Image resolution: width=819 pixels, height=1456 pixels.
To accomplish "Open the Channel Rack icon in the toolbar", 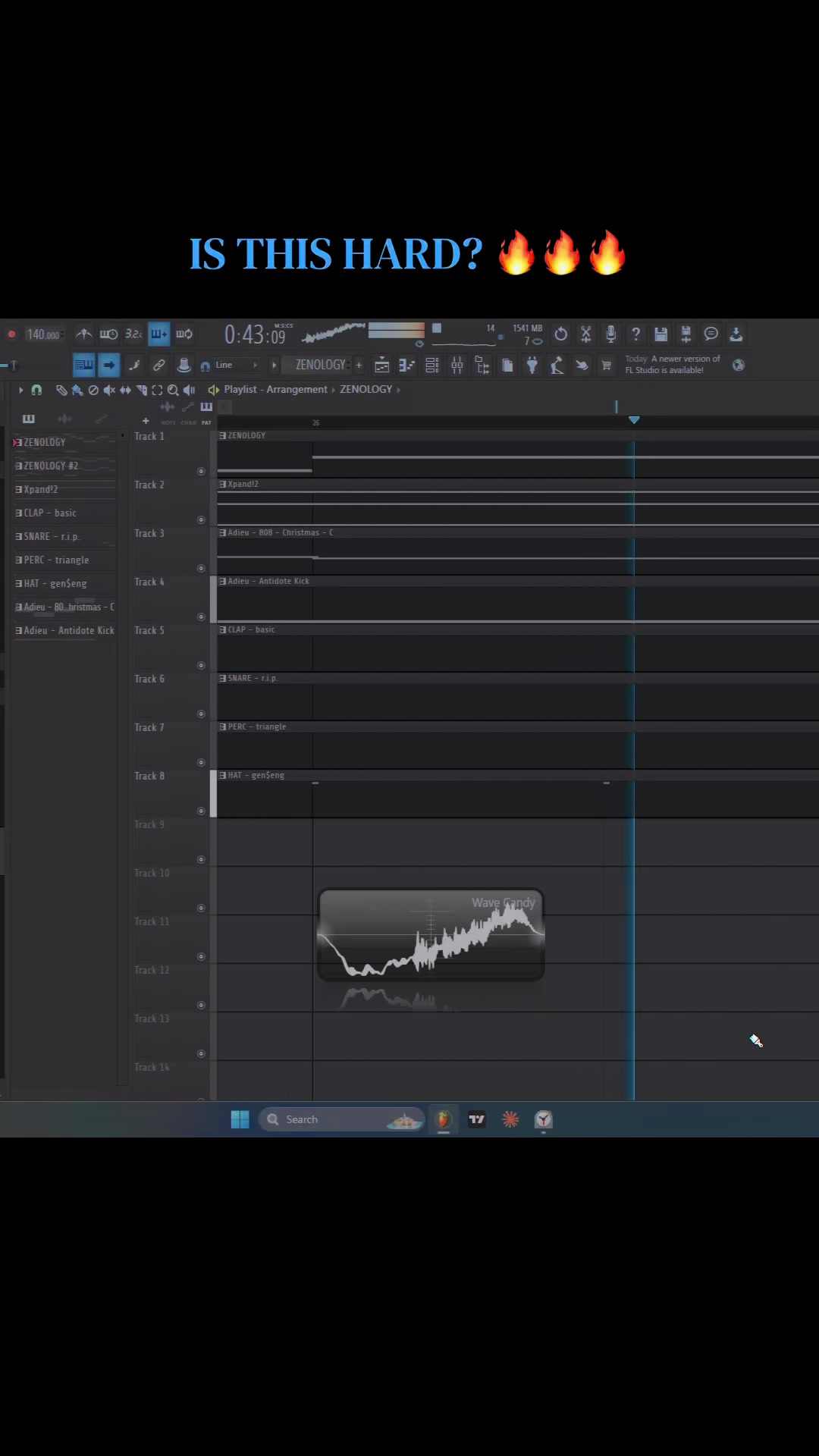I will [432, 366].
